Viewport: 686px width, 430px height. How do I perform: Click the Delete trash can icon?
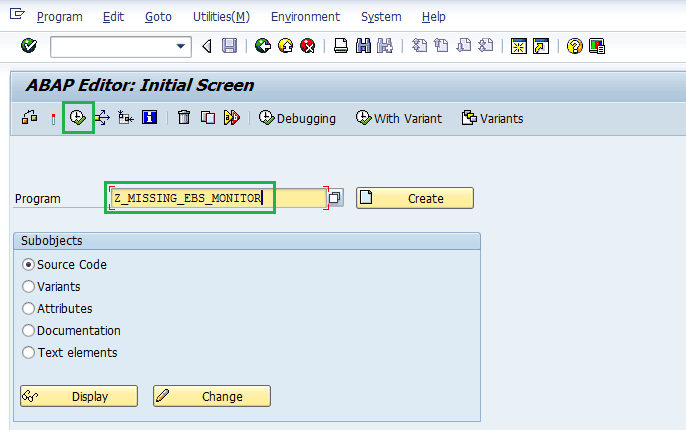click(184, 118)
